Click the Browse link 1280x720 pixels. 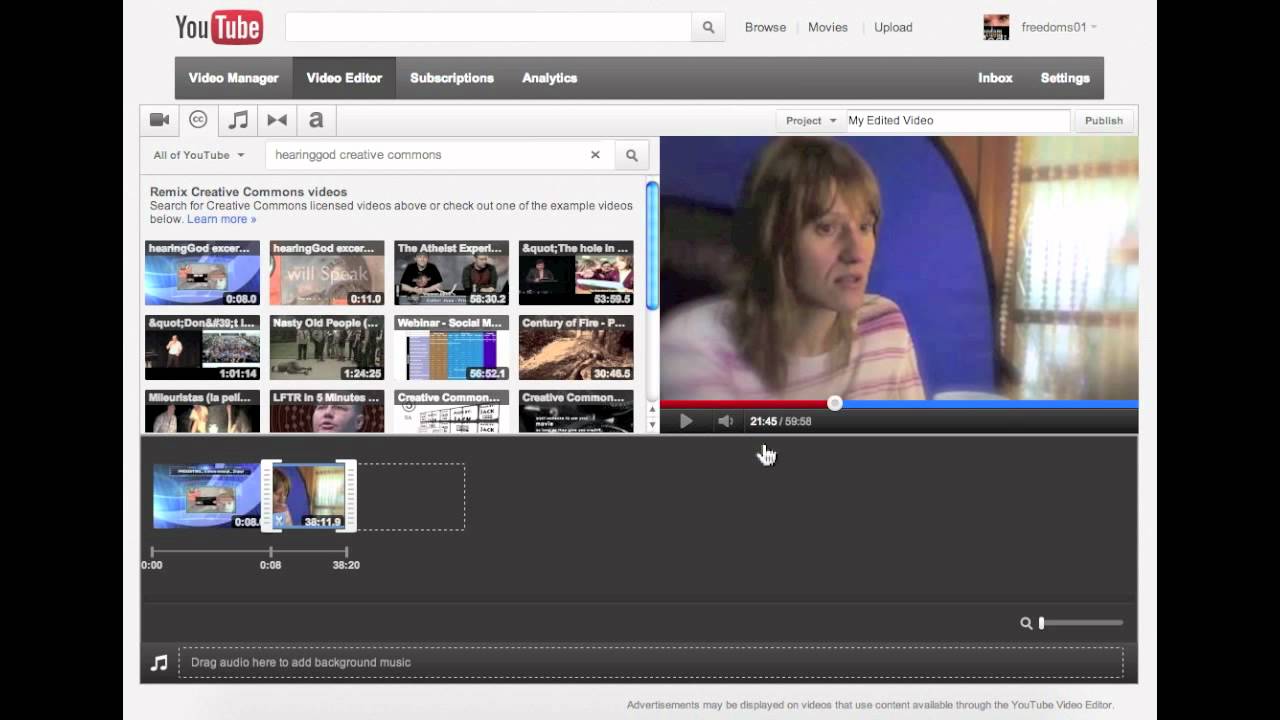click(x=765, y=27)
